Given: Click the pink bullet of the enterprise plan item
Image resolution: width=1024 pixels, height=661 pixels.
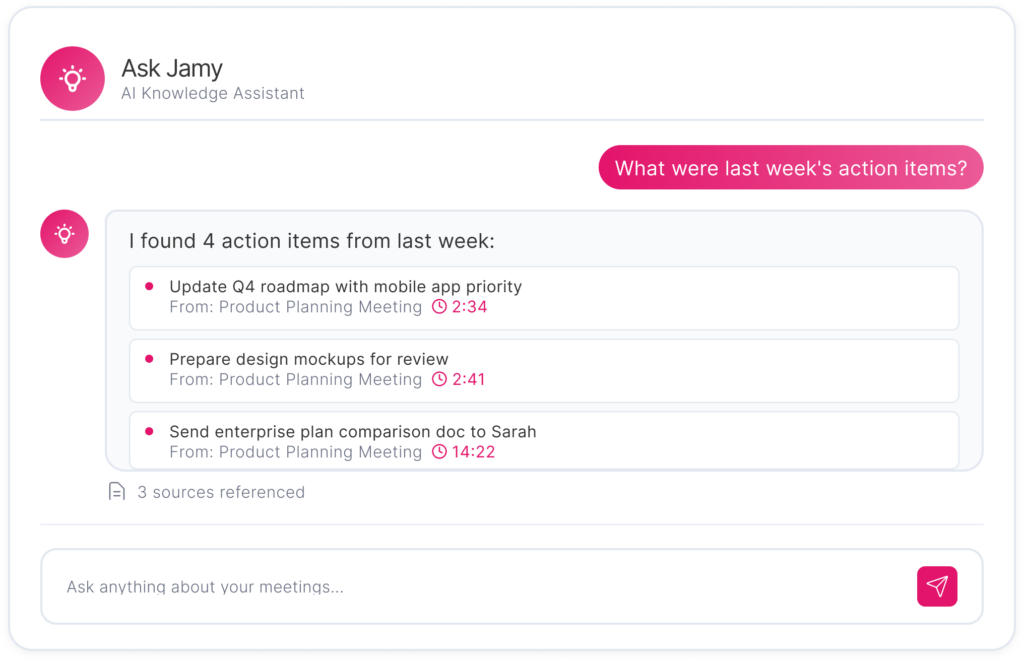Looking at the screenshot, I should 149,432.
